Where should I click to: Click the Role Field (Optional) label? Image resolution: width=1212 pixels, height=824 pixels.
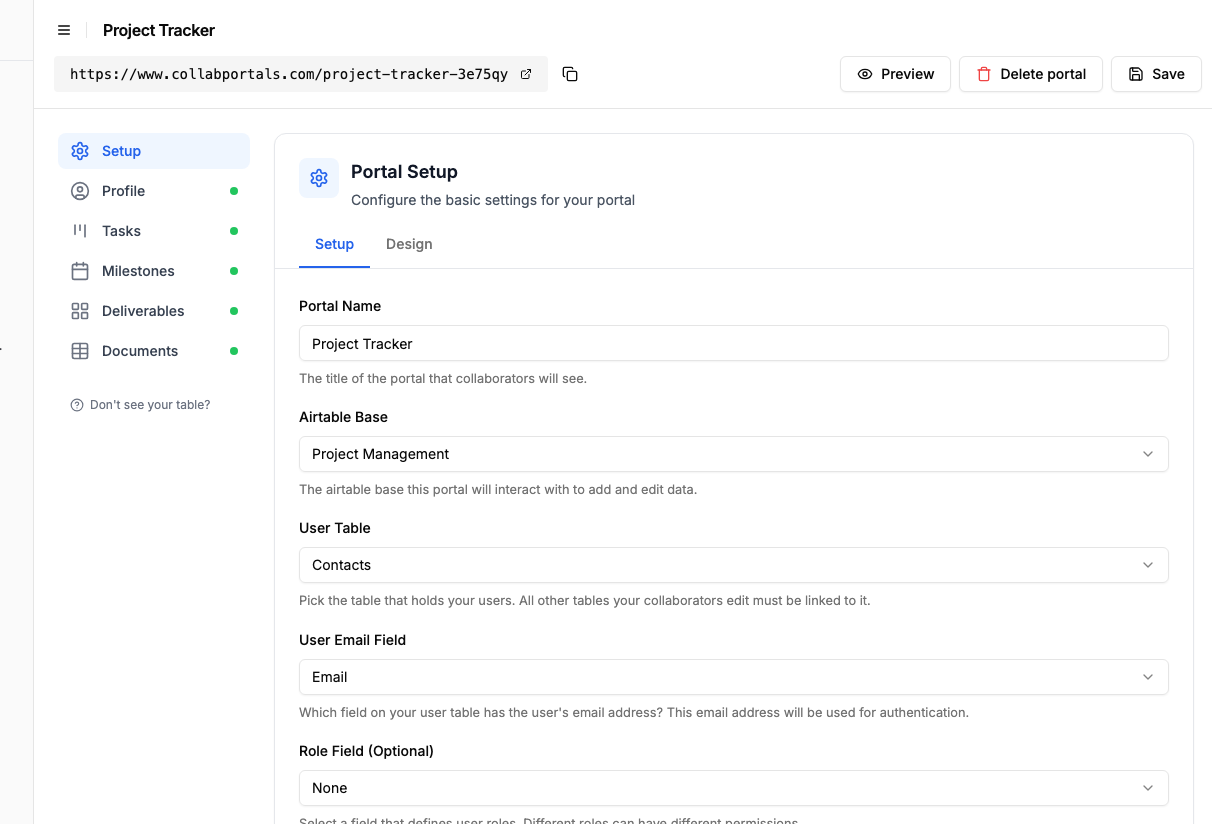pyautogui.click(x=366, y=751)
